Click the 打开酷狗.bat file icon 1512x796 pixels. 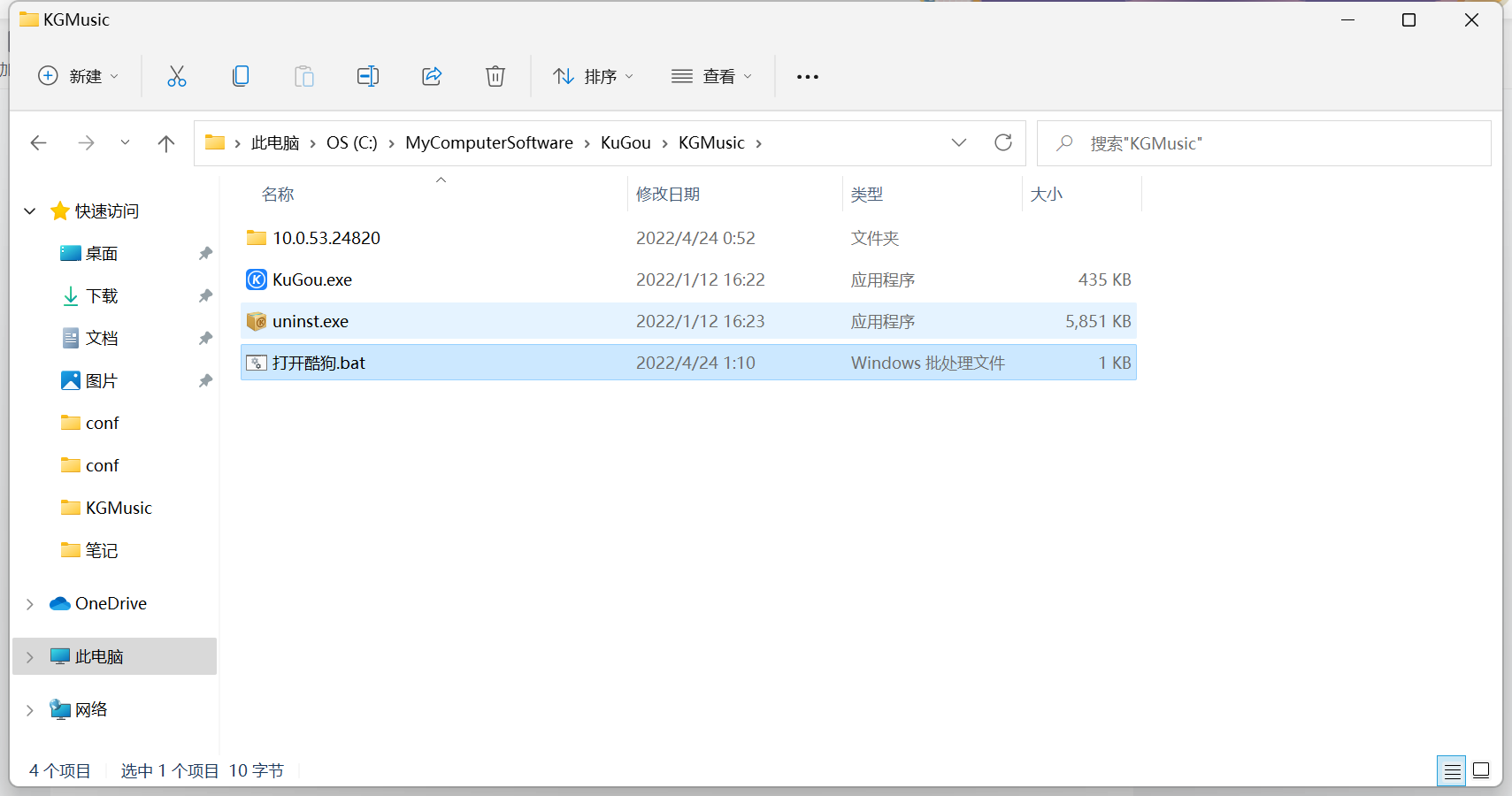(257, 363)
